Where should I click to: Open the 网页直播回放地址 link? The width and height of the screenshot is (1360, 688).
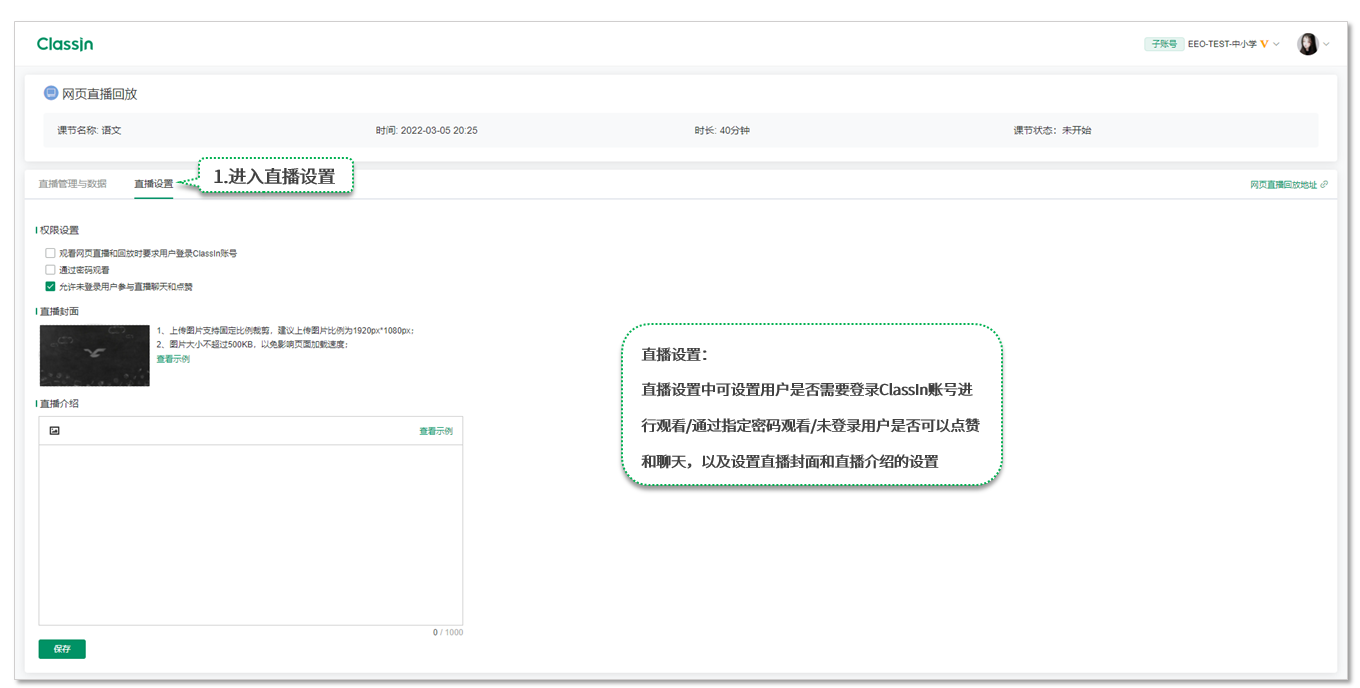coord(1283,185)
